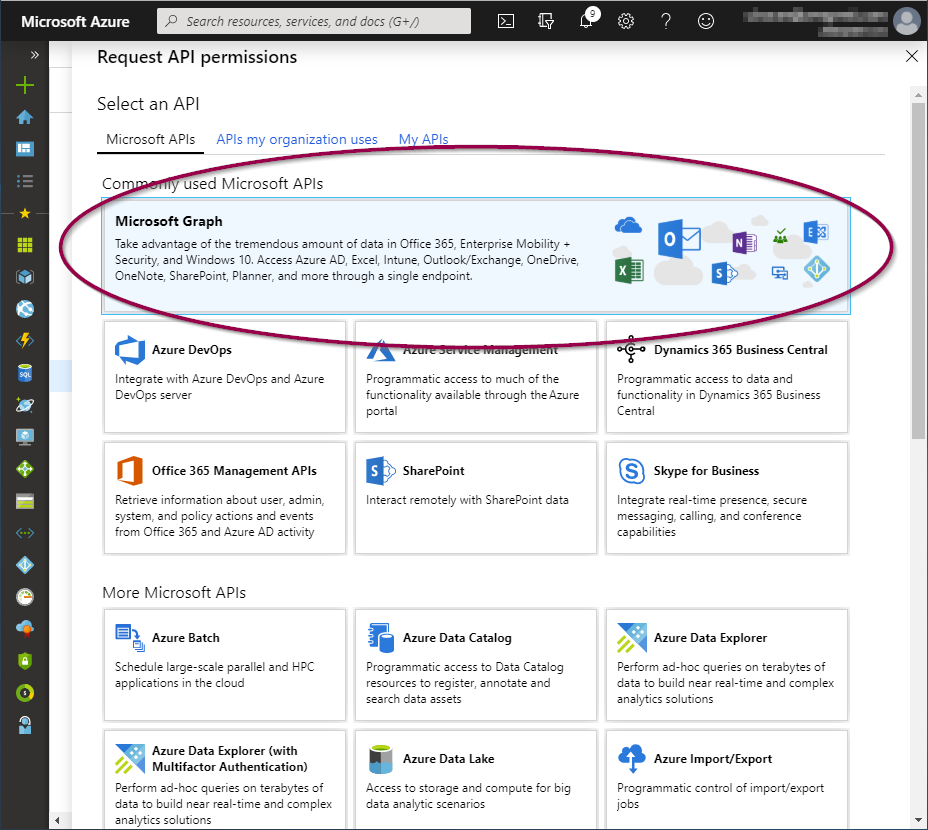Screen dimensions: 928x830
Task: Select the Azure DevOps API card
Action: click(x=225, y=377)
